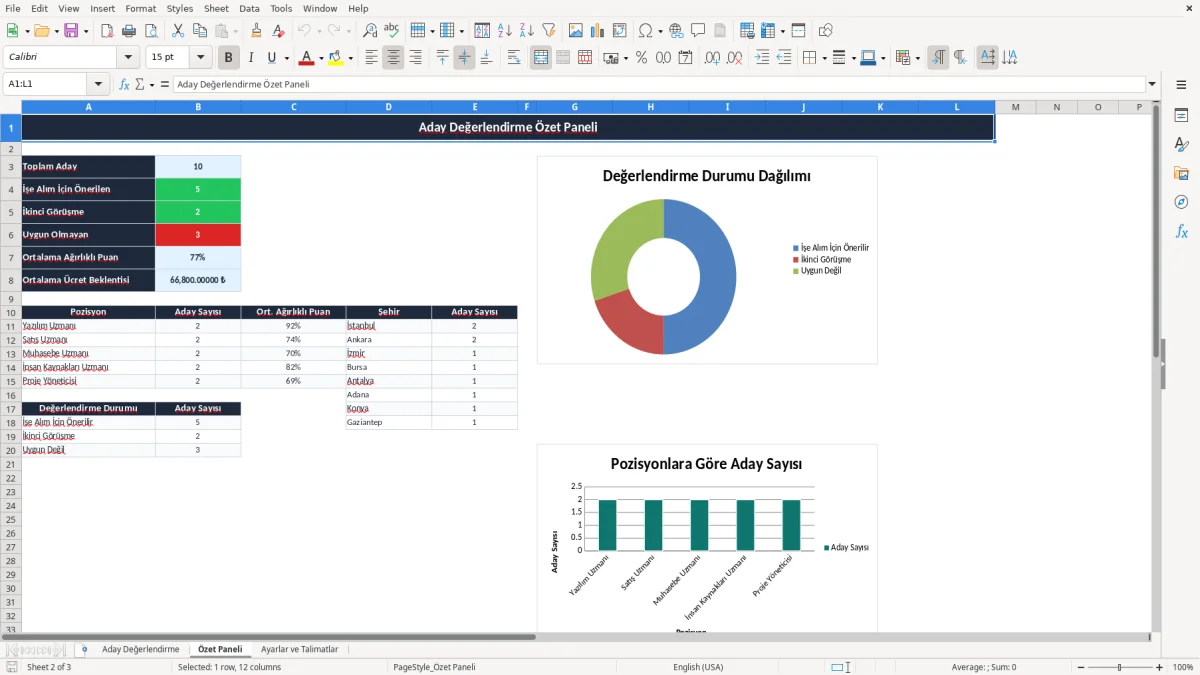This screenshot has height=675, width=1200.
Task: Open the Paste options dropdown arrow
Action: pos(235,31)
